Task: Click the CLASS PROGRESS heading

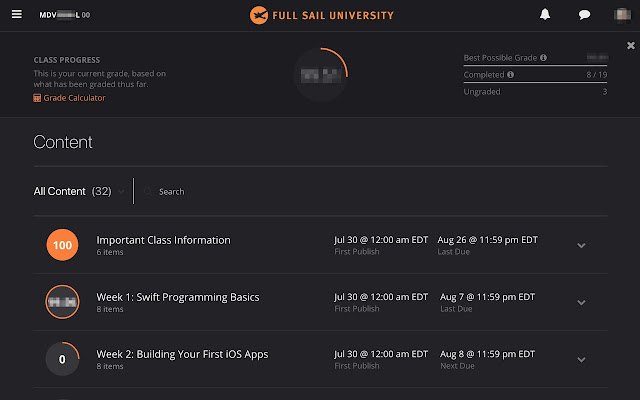Action: tap(67, 60)
